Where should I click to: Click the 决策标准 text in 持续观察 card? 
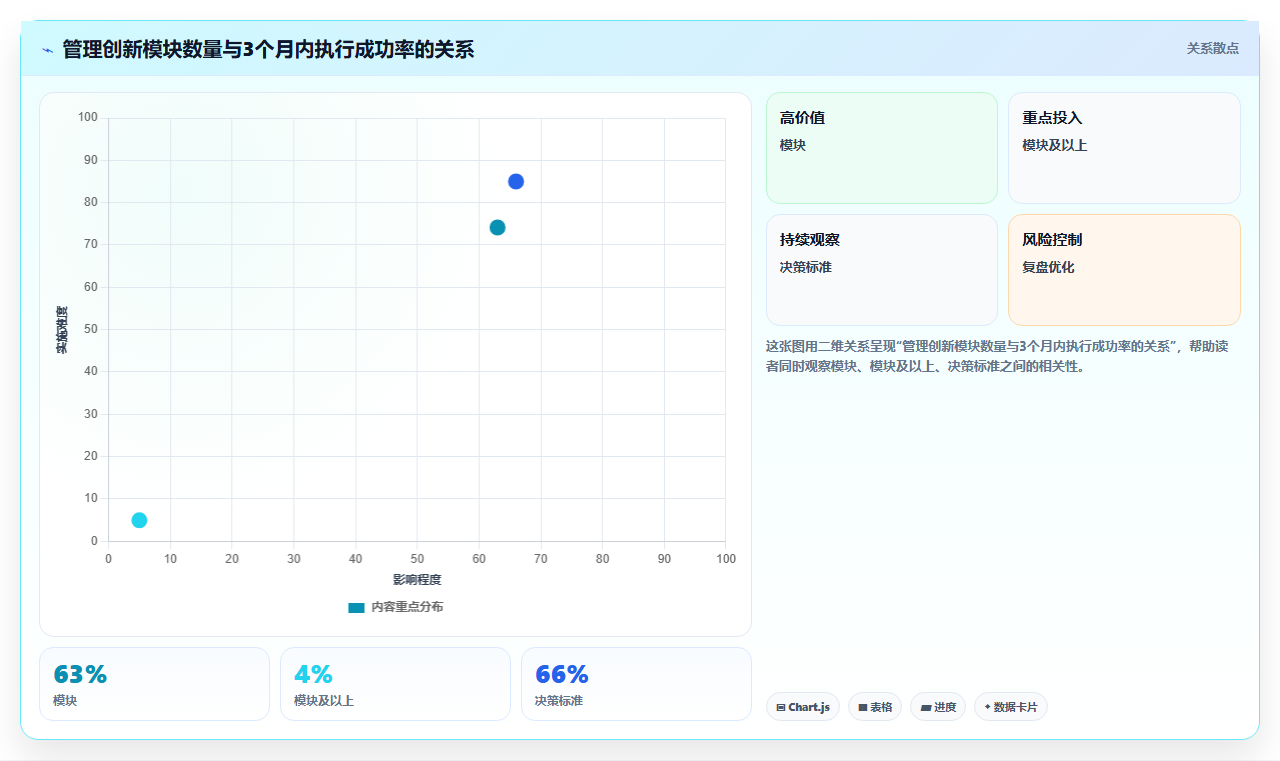pos(806,267)
